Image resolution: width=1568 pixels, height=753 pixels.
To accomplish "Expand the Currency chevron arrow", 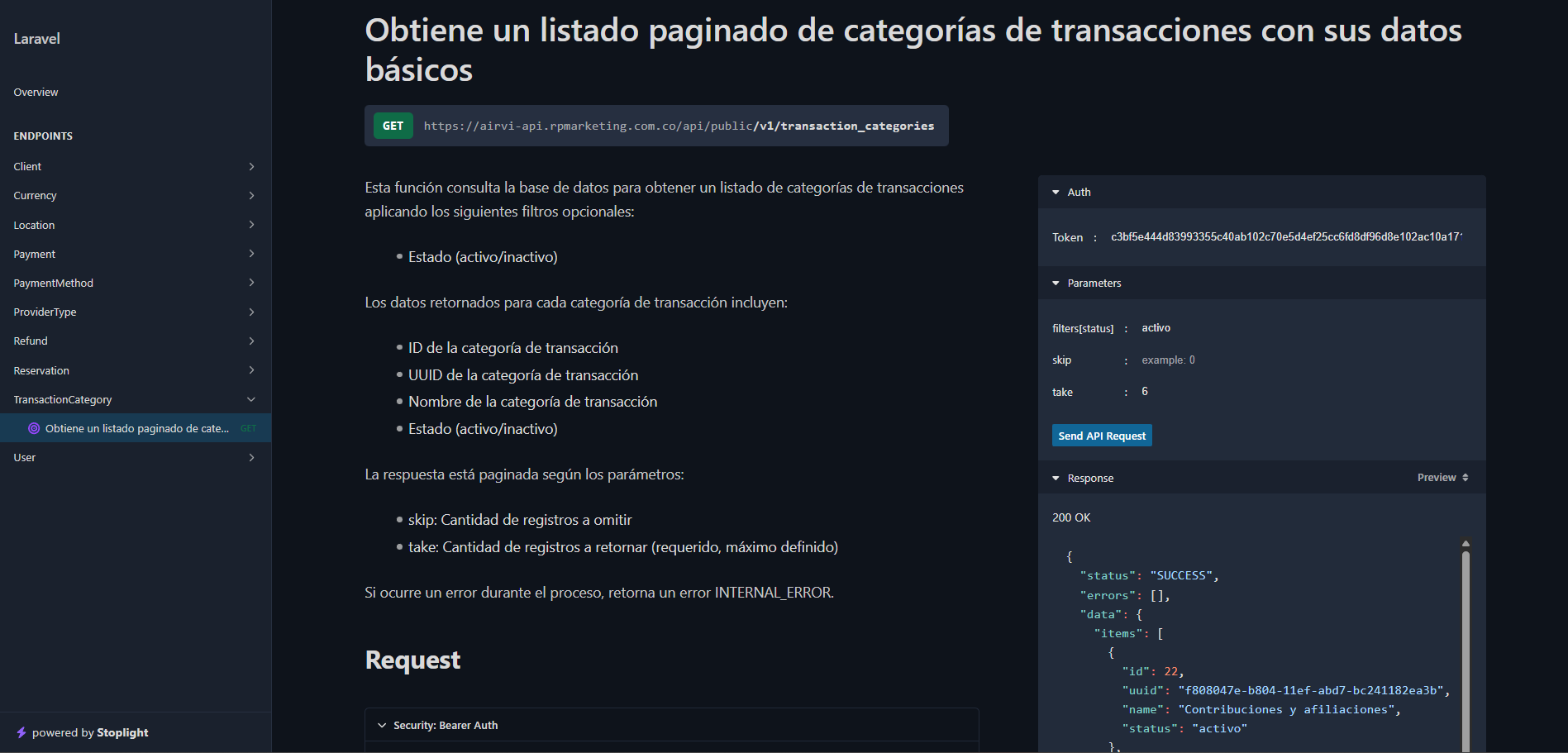I will click(251, 196).
